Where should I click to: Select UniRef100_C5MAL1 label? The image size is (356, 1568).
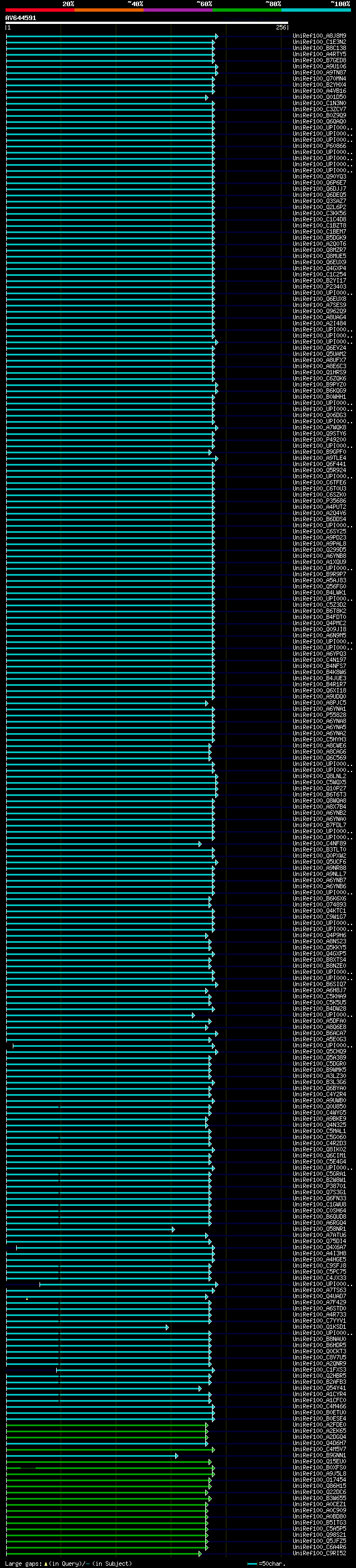(319, 1131)
